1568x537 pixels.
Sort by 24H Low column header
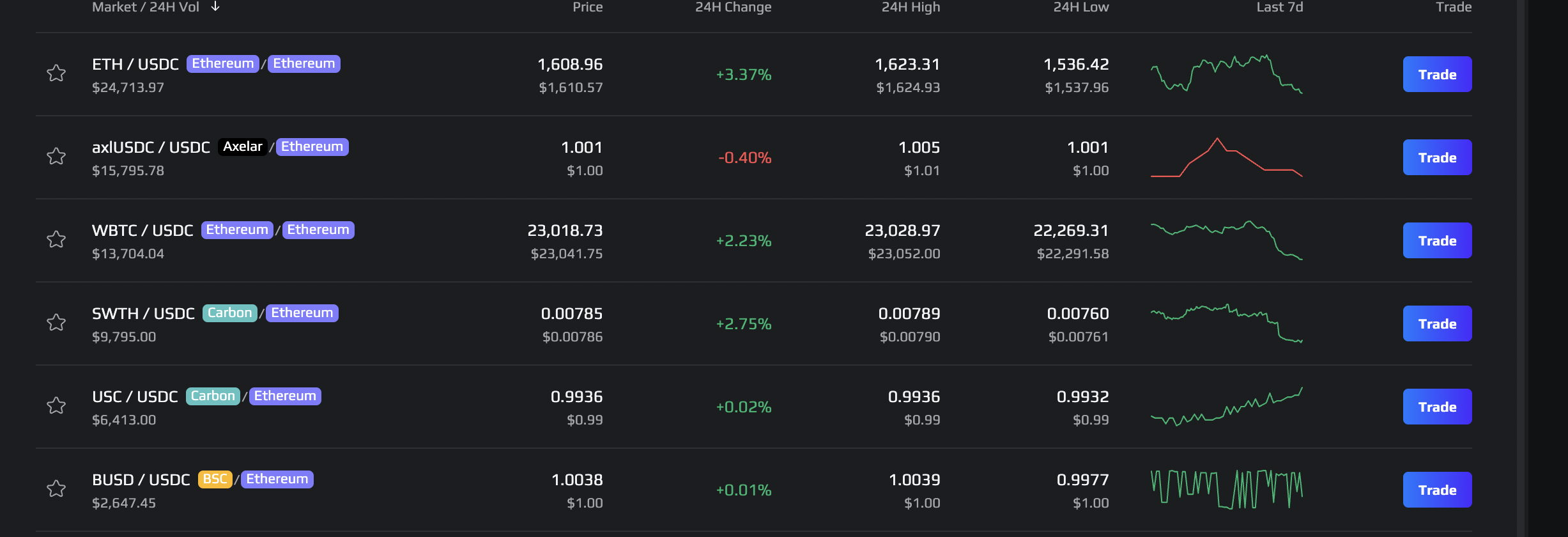[x=1081, y=7]
